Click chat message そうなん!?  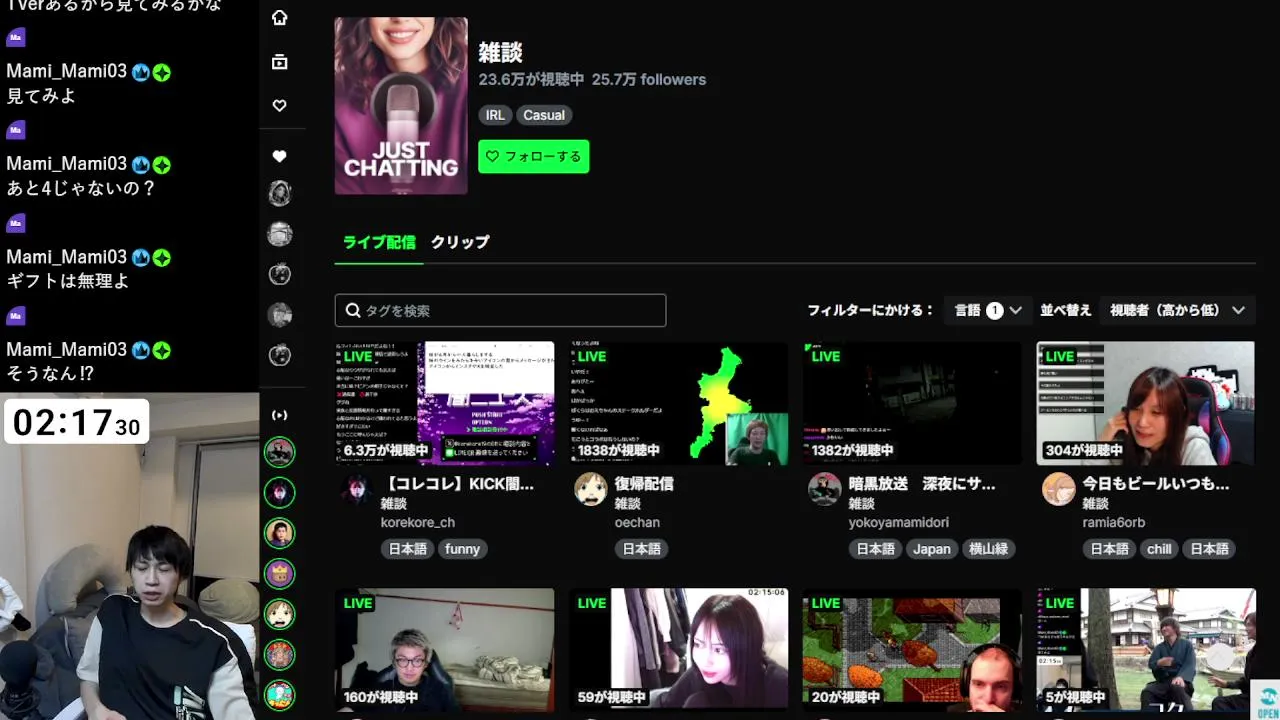click(x=50, y=374)
